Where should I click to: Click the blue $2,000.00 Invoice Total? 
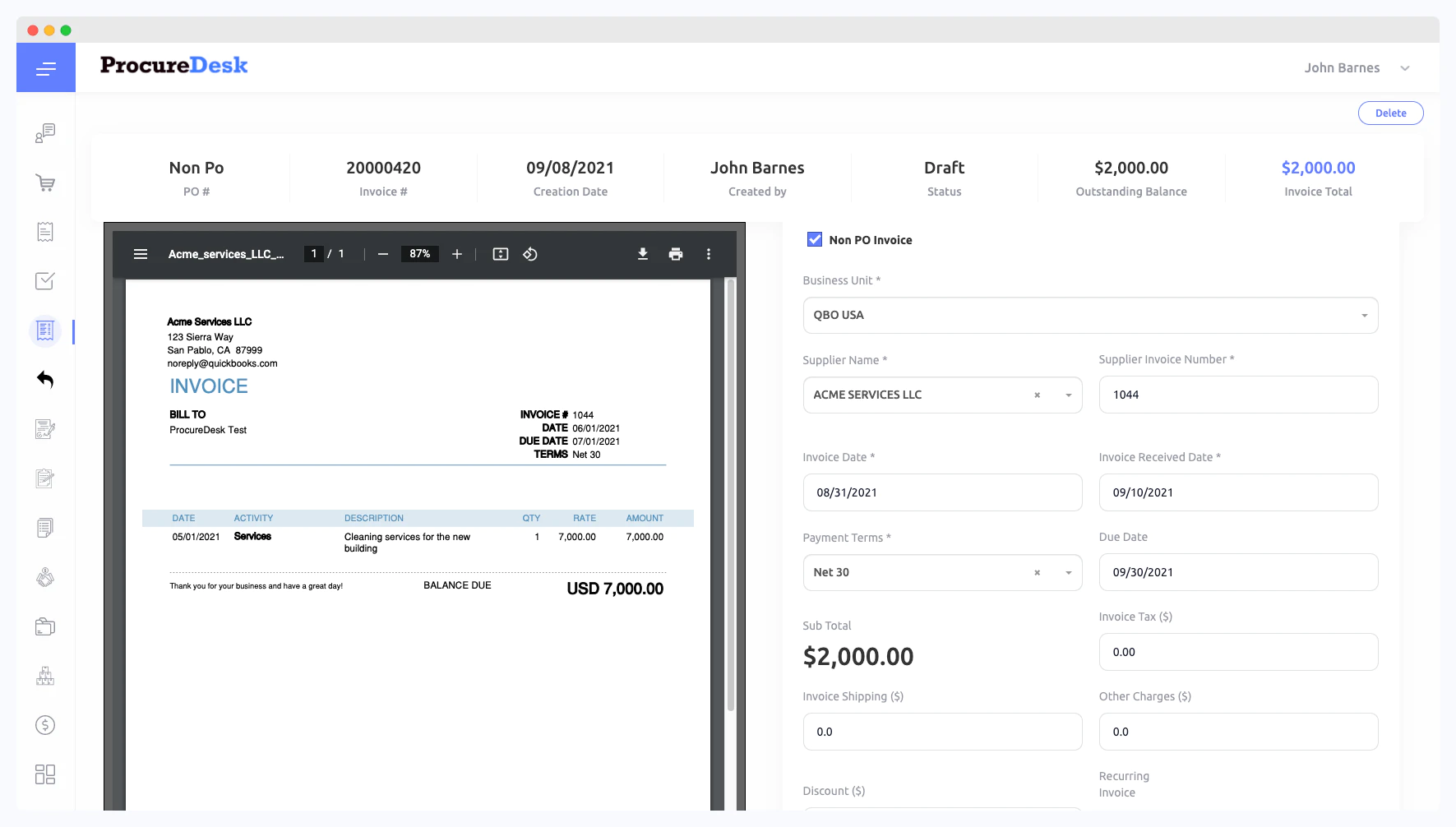[x=1318, y=168]
